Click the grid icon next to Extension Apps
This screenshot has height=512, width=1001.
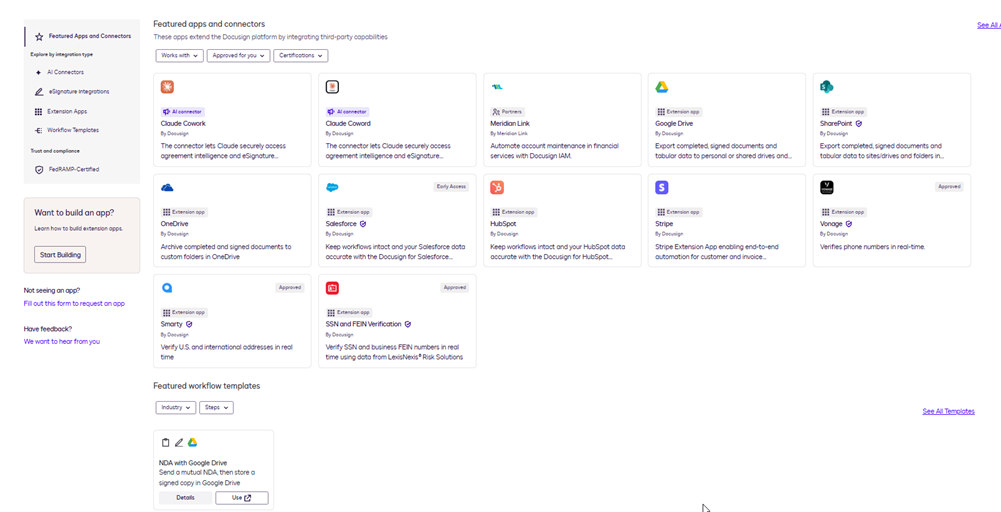39,112
